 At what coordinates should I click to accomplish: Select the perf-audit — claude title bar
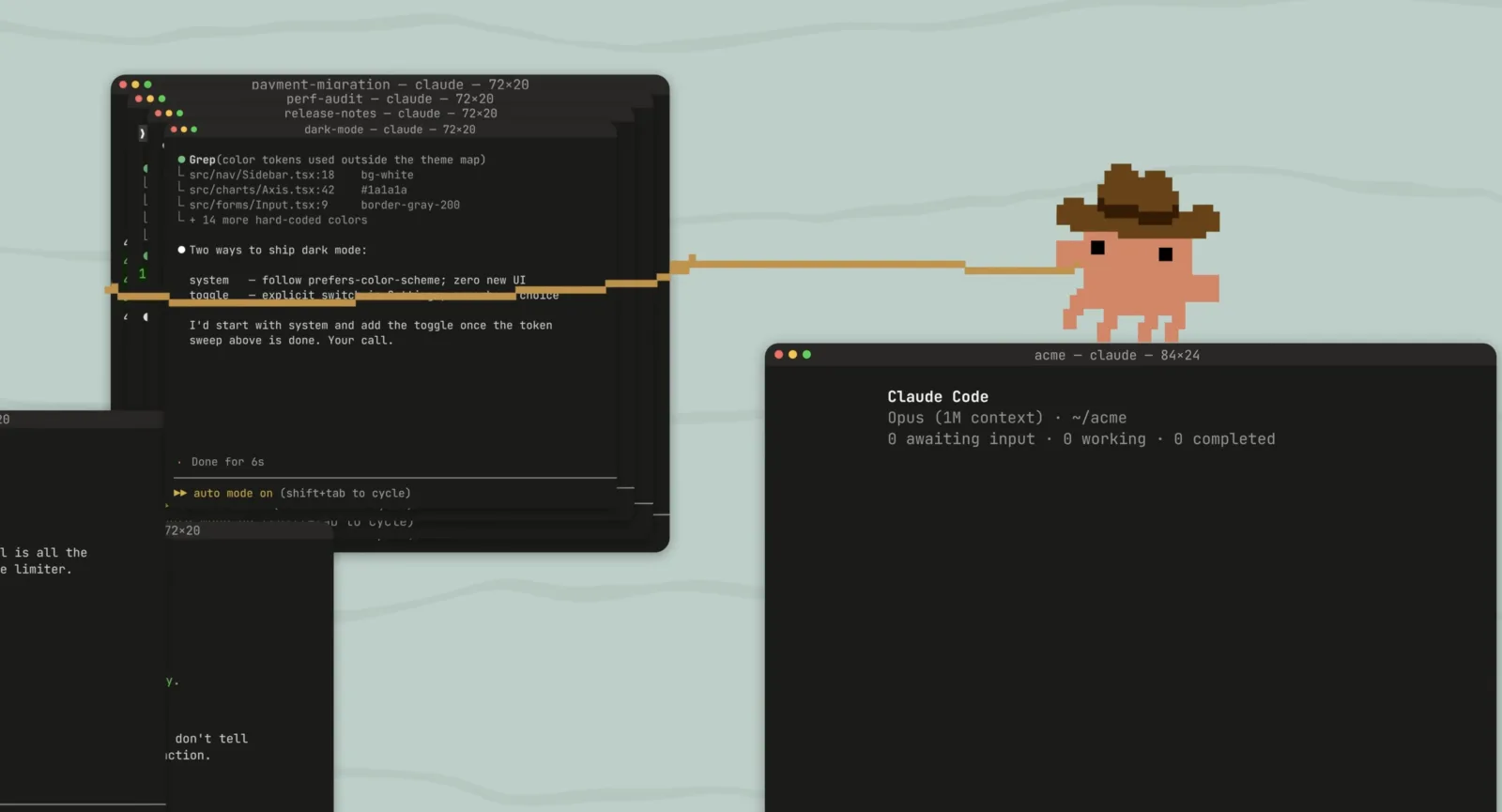tap(390, 99)
